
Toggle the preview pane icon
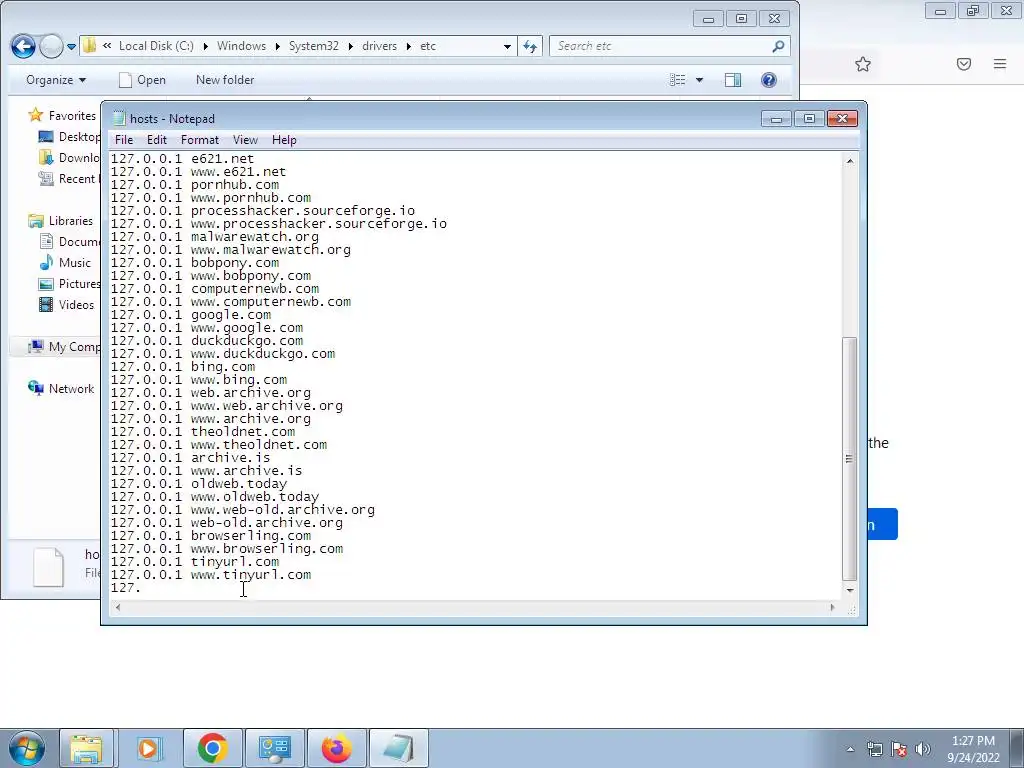733,80
